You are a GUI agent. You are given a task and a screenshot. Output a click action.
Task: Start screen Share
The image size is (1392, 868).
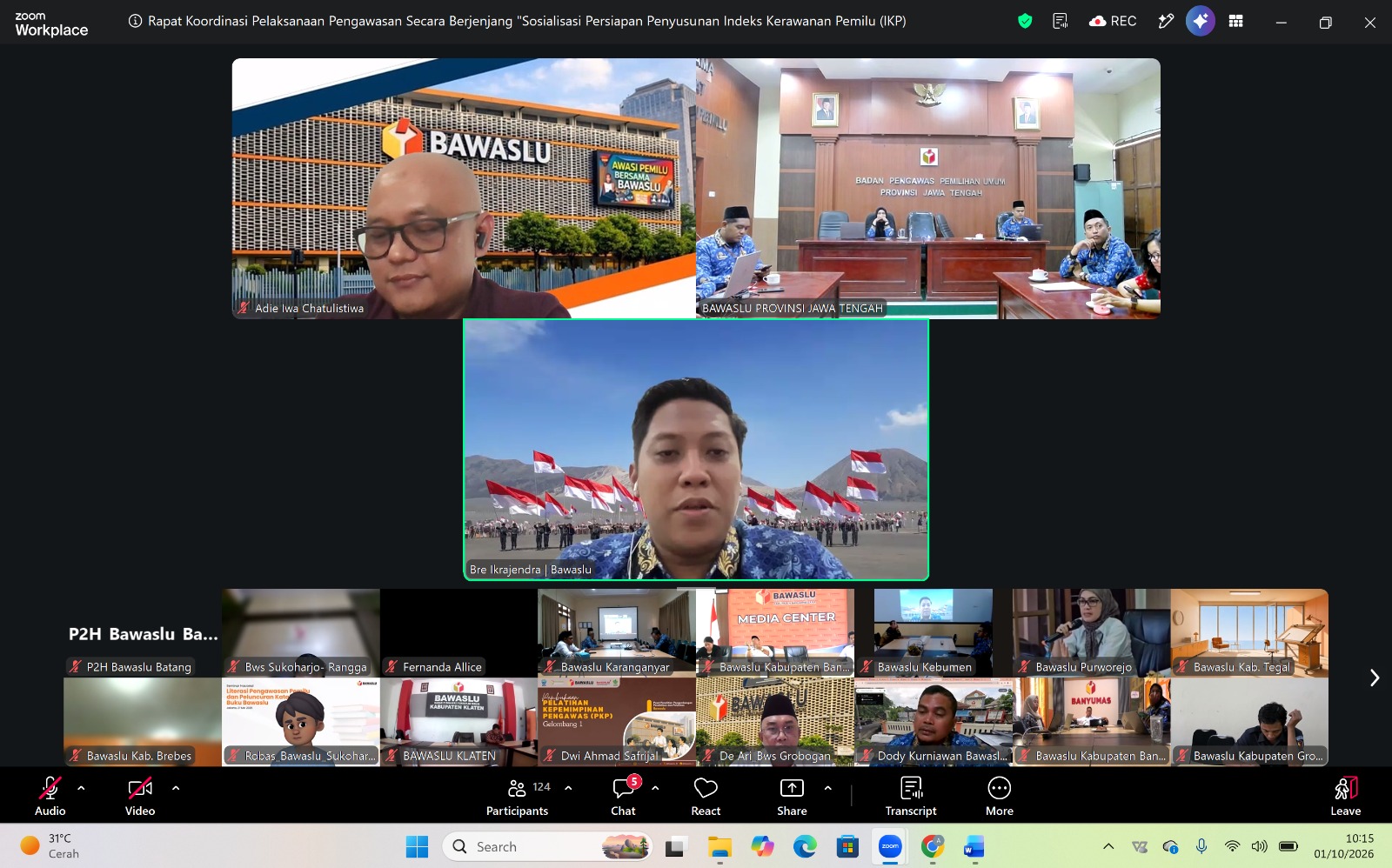click(792, 796)
